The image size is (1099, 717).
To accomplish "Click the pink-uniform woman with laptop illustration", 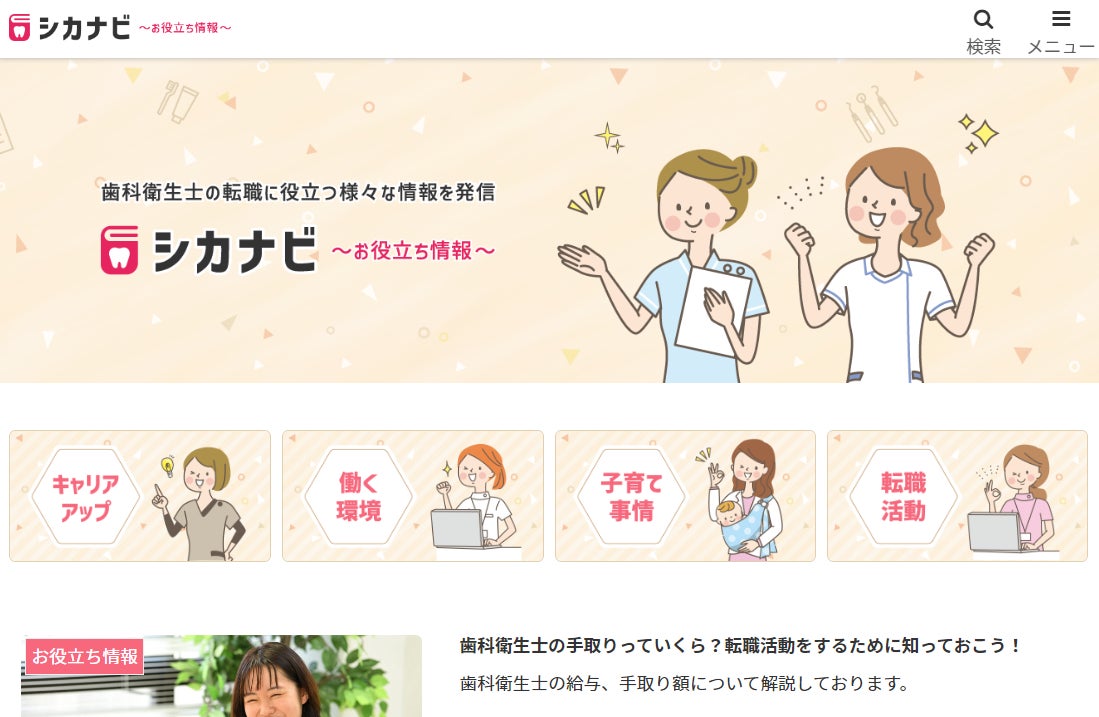I will tap(1014, 500).
